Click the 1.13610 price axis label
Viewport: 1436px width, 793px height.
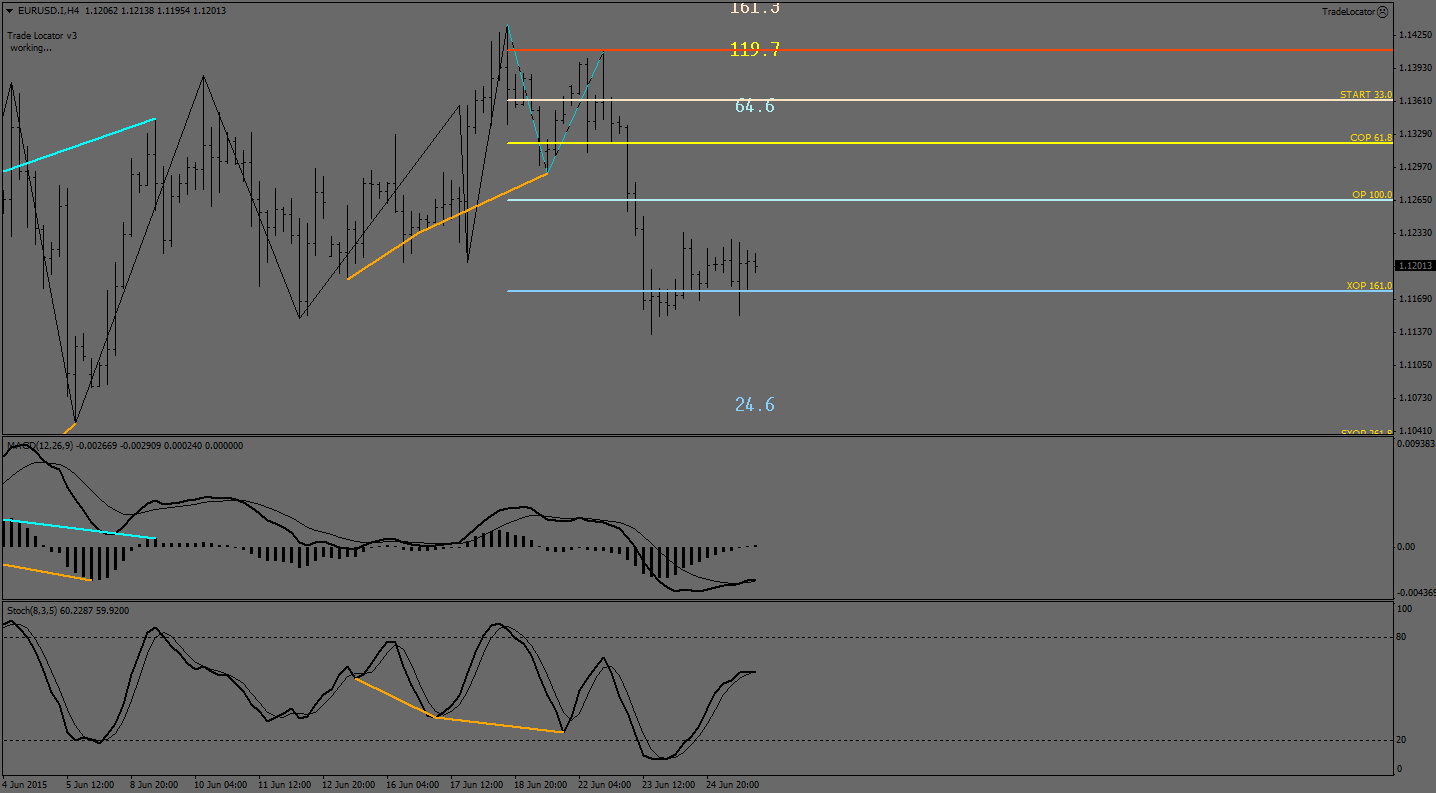1415,101
